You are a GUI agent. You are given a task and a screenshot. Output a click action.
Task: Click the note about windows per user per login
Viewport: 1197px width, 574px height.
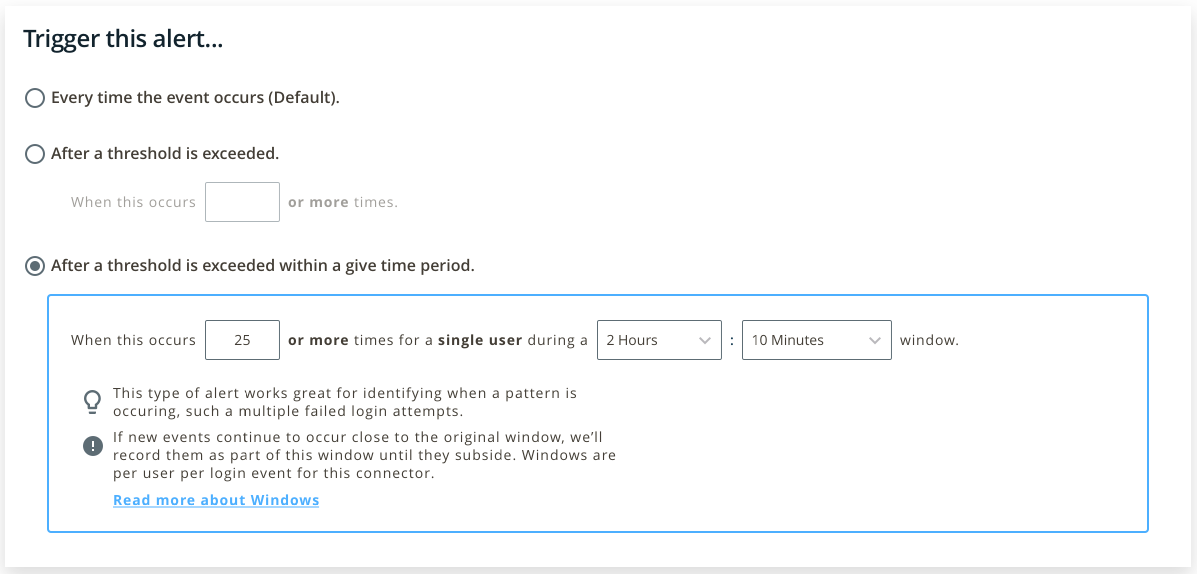[x=364, y=456]
